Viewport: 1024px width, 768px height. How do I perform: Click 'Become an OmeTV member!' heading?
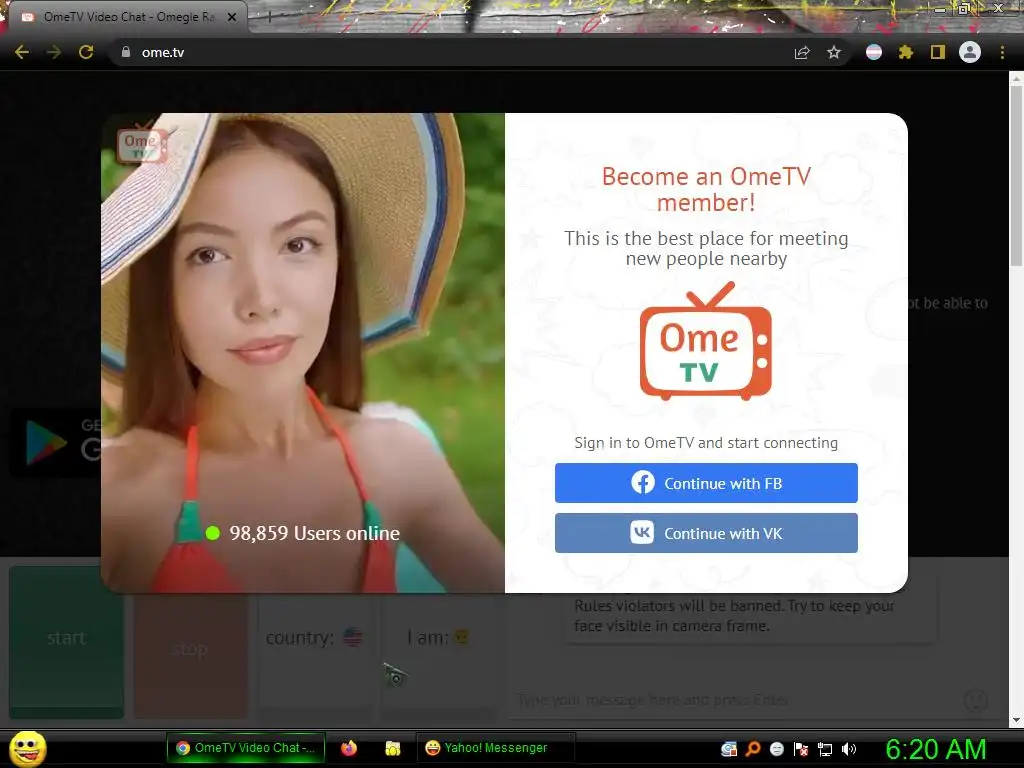tap(706, 189)
